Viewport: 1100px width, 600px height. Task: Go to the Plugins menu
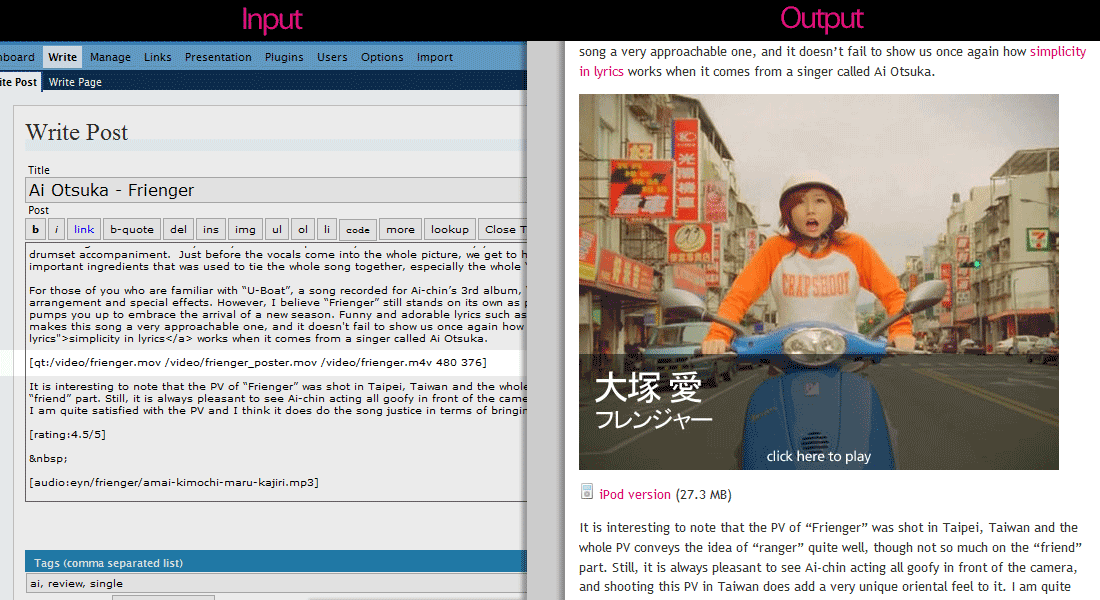284,57
